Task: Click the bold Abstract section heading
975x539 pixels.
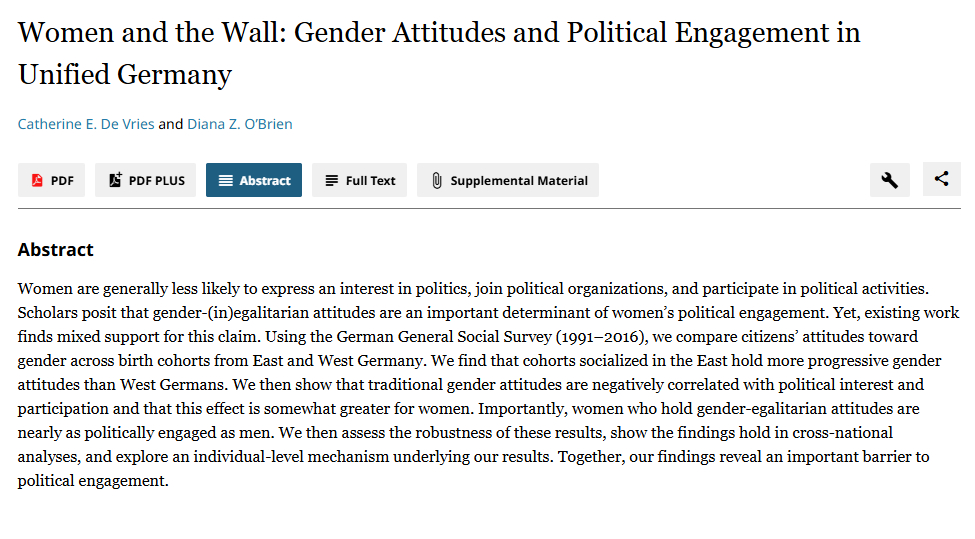Action: click(x=56, y=250)
